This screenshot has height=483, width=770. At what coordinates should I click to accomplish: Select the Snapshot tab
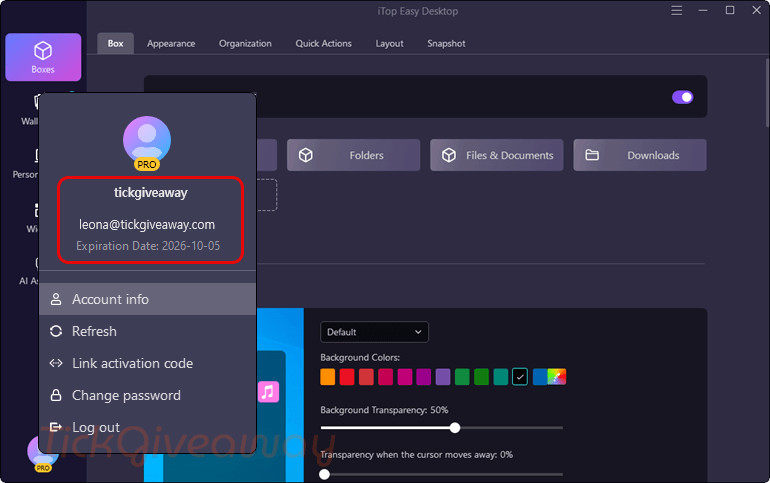446,43
